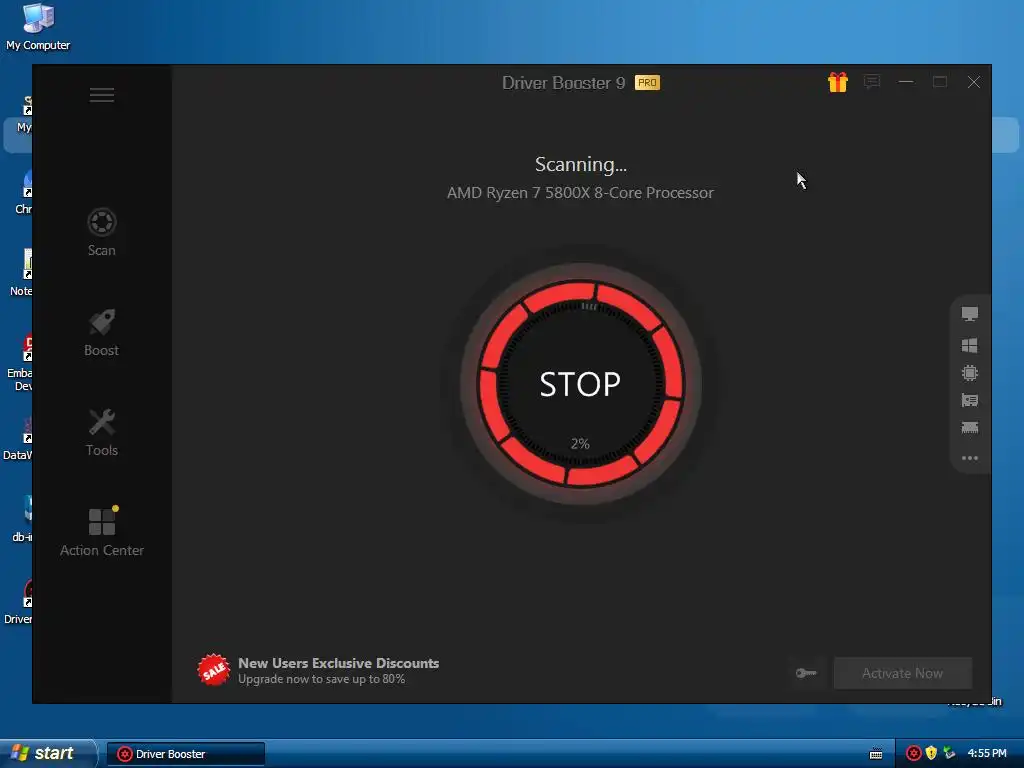1024x768 pixels.
Task: Close the Driver Booster window
Action: click(974, 82)
